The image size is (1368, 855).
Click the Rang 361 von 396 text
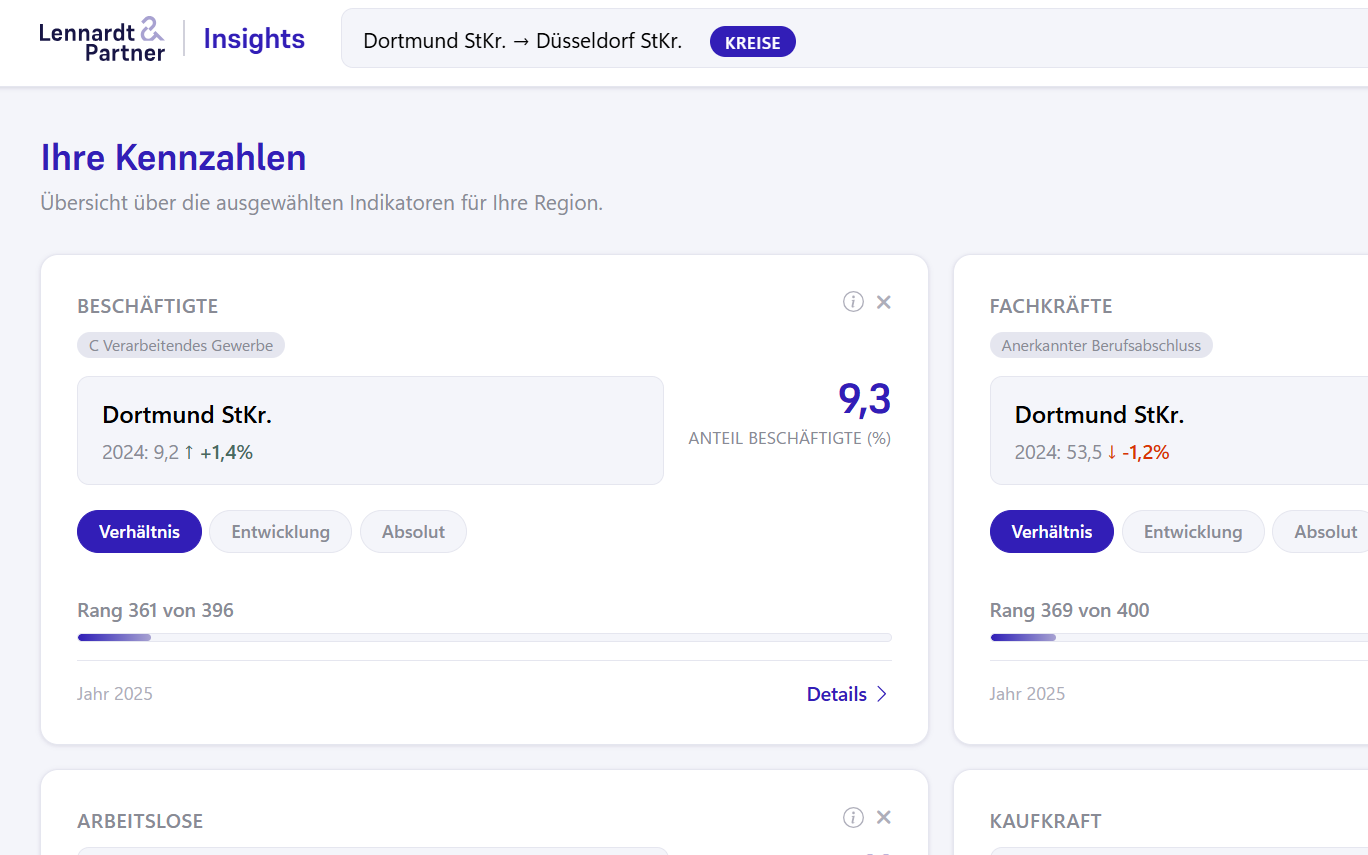point(155,610)
